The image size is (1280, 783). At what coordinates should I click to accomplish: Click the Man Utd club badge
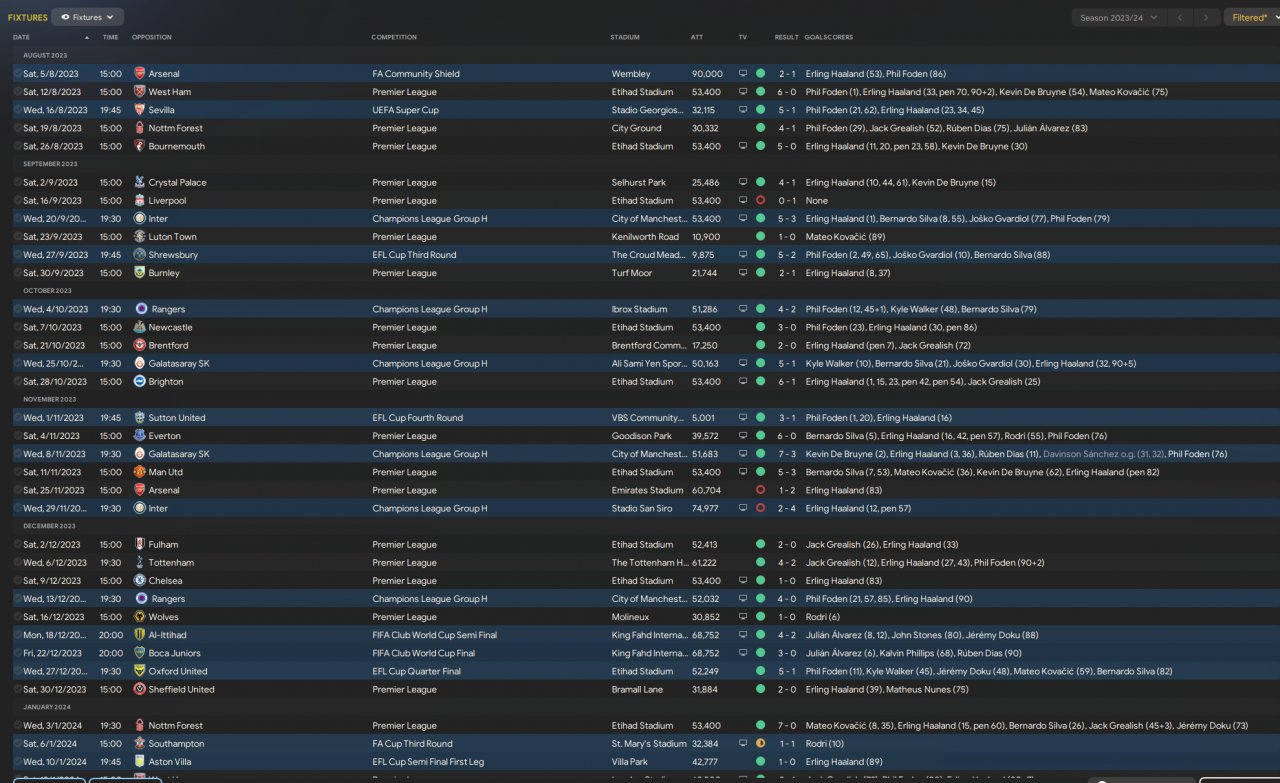[139, 472]
